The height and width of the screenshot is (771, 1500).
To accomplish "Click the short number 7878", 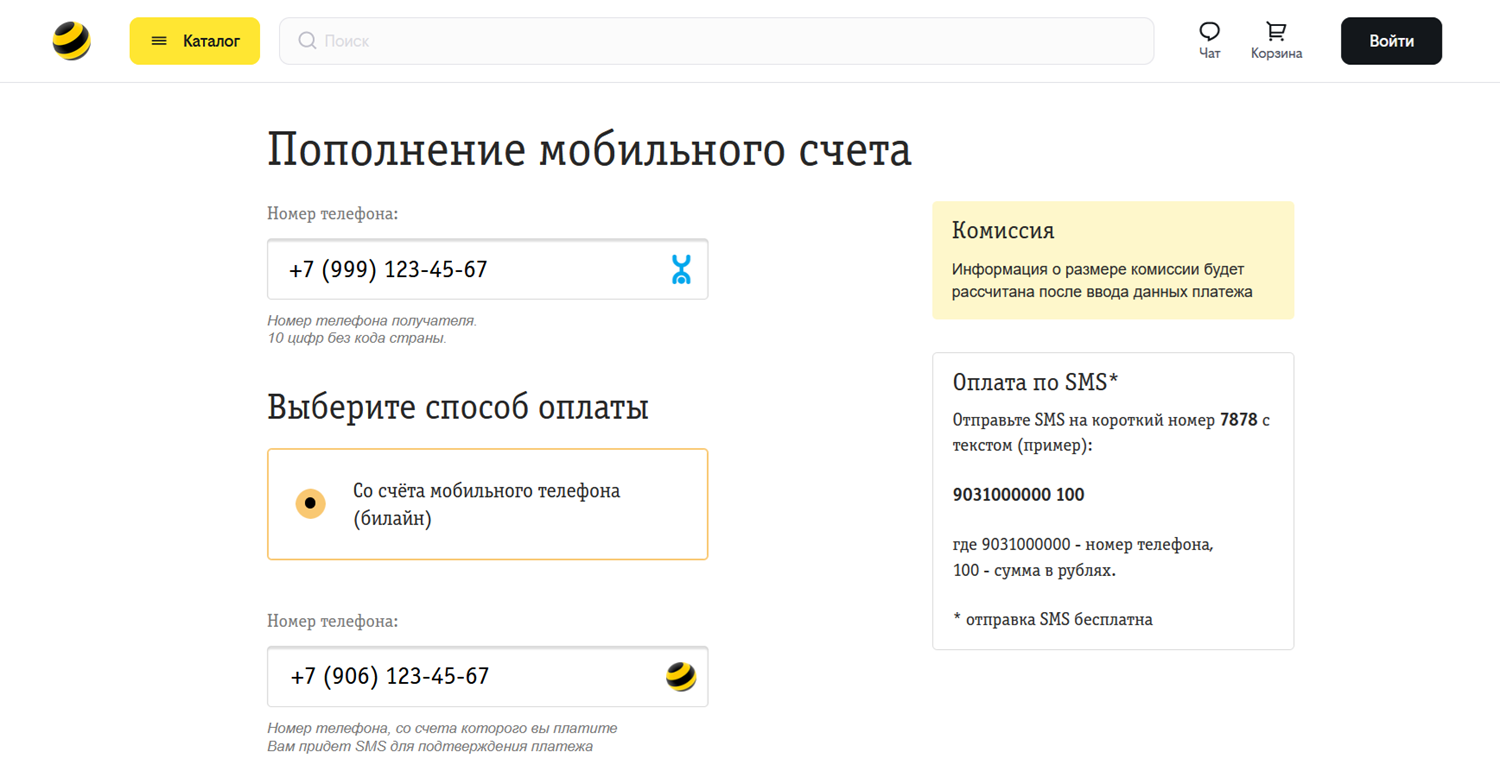I will point(1238,420).
